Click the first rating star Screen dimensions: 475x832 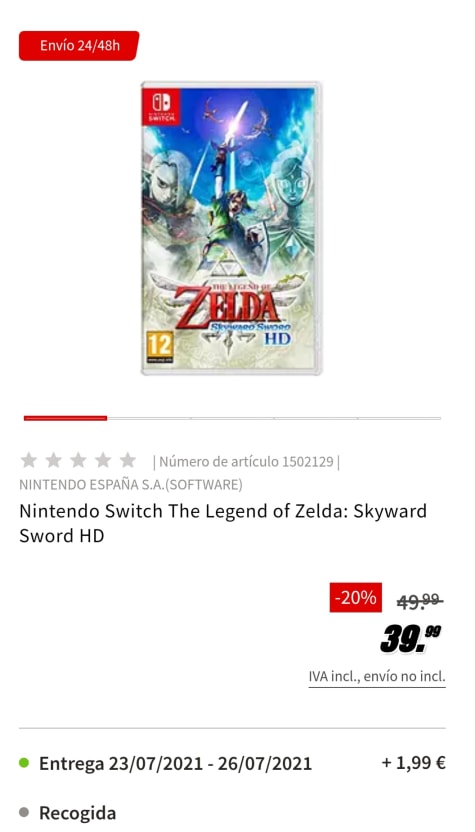[x=29, y=460]
